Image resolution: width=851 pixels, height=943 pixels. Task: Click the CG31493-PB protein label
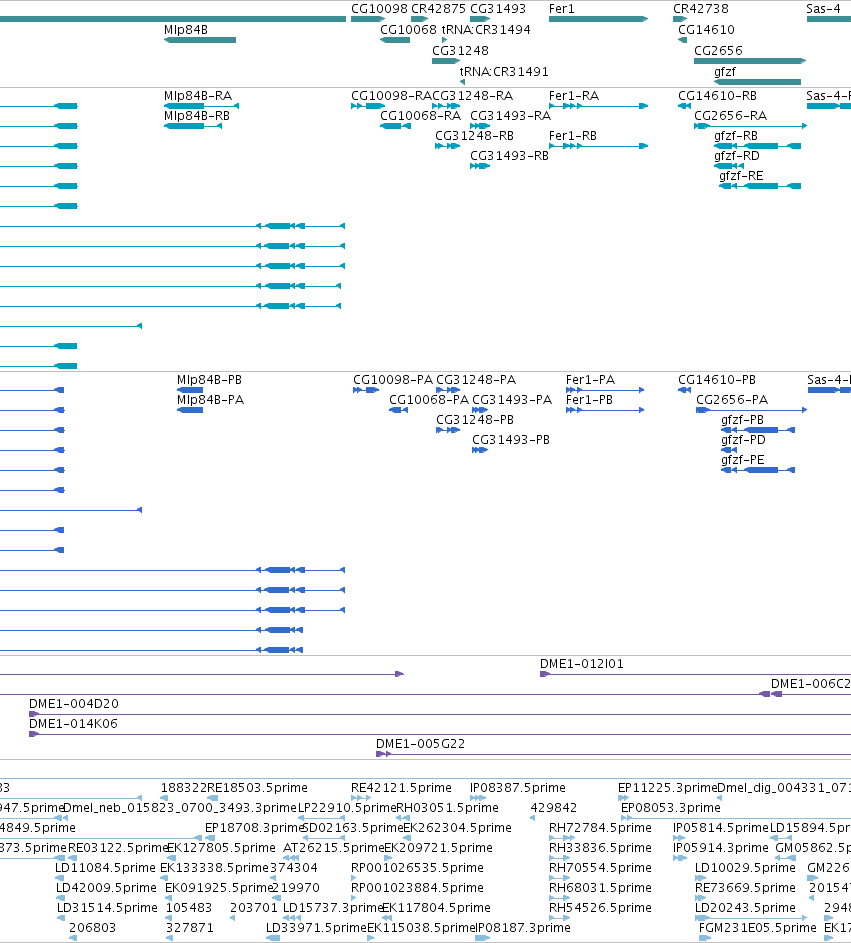pyautogui.click(x=511, y=439)
